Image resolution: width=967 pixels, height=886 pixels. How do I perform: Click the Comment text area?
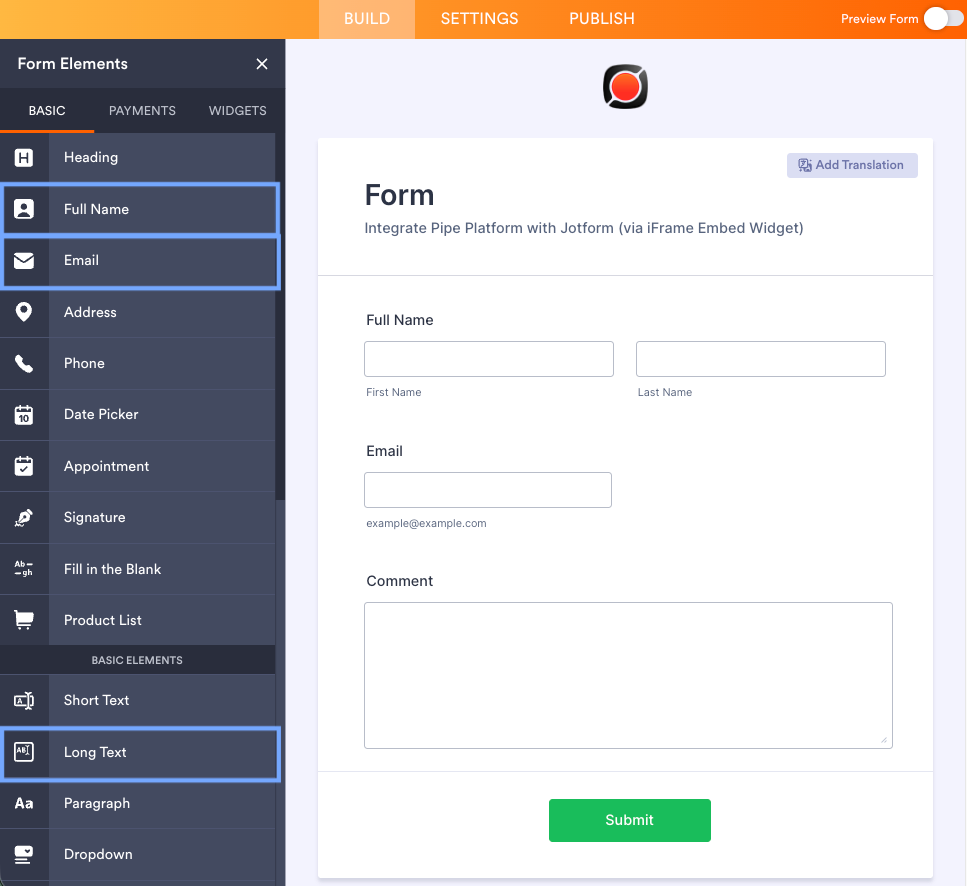(x=628, y=675)
